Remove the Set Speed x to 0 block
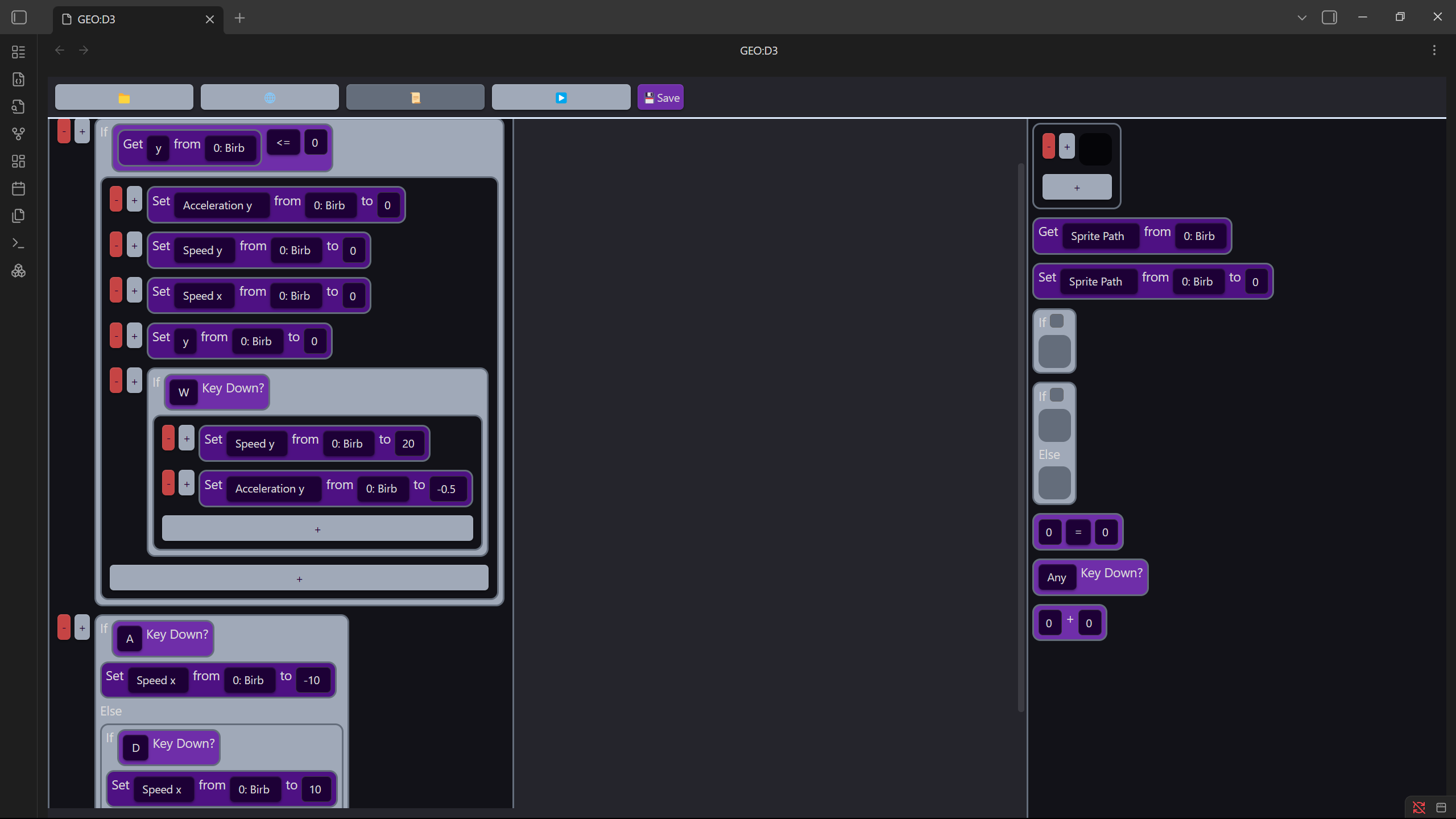The image size is (1456, 819). (116, 290)
